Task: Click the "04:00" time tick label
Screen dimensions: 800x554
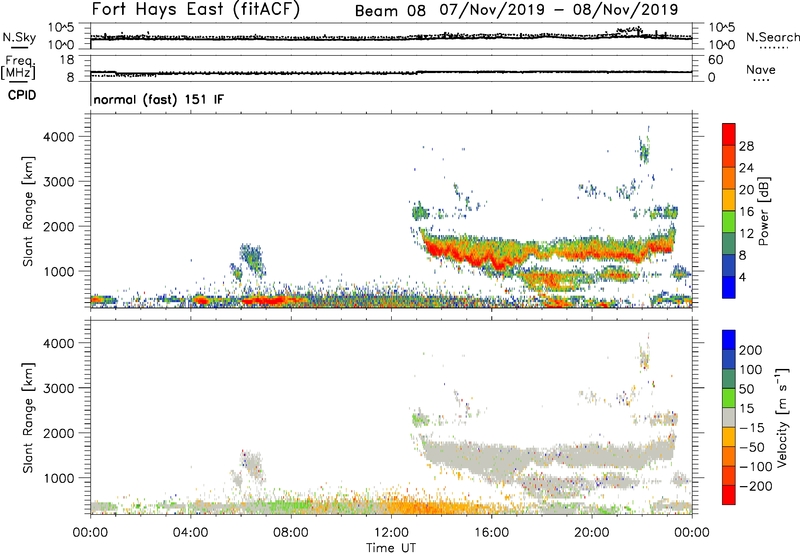Action: (x=190, y=533)
